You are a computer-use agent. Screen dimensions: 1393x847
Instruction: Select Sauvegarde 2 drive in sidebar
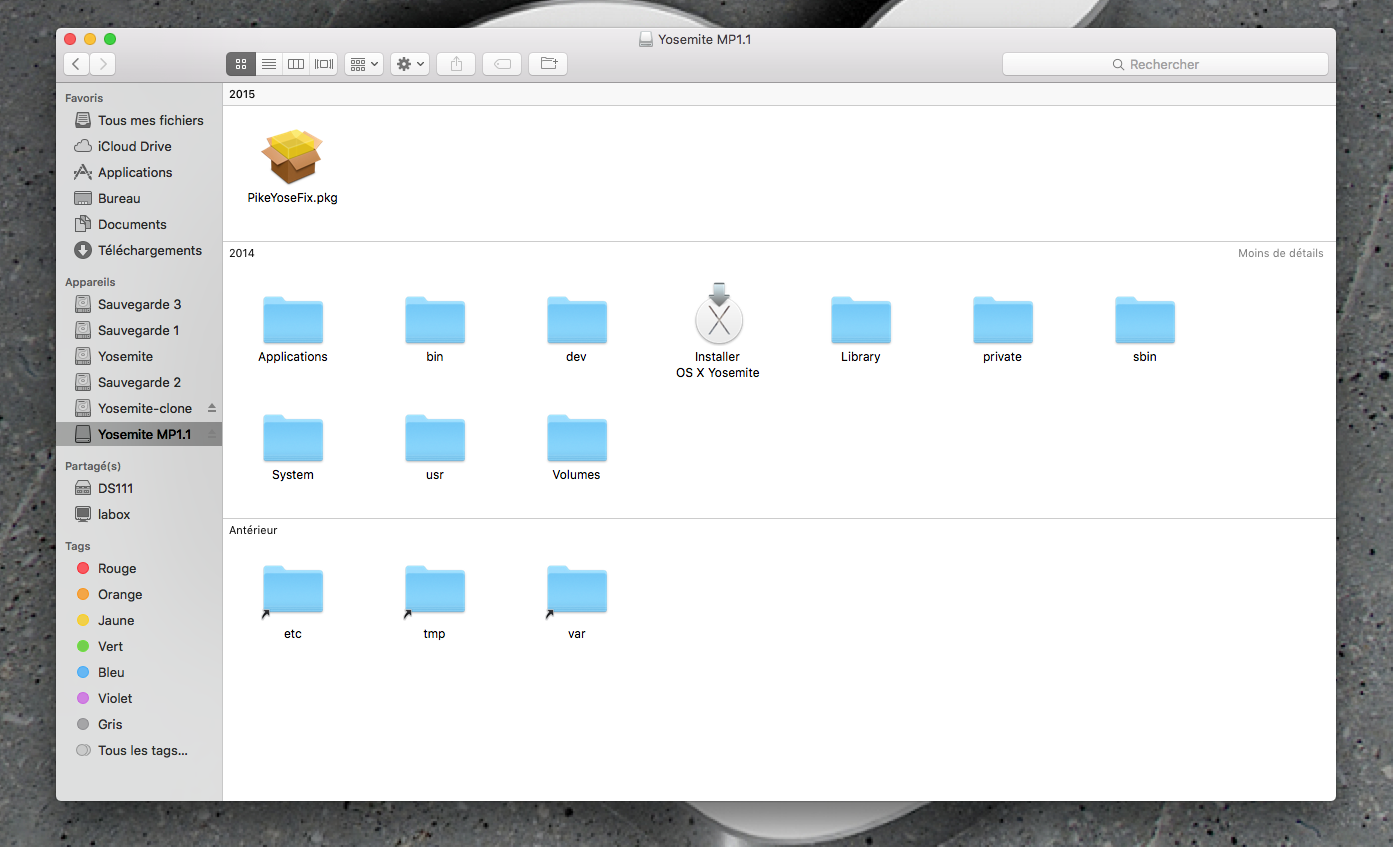(139, 382)
